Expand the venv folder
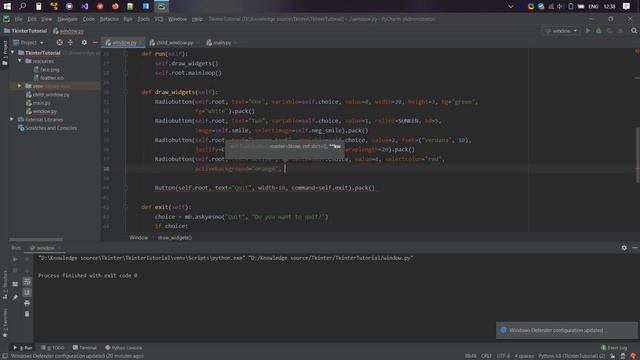 pyautogui.click(x=20, y=86)
